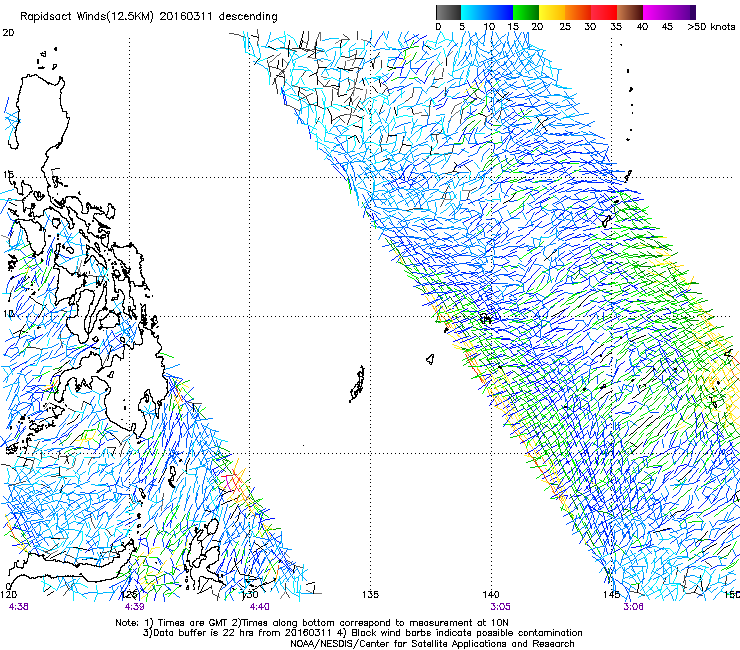740x650 pixels.
Task: Click the green 15-20 knots legend swatch
Action: (x=526, y=12)
